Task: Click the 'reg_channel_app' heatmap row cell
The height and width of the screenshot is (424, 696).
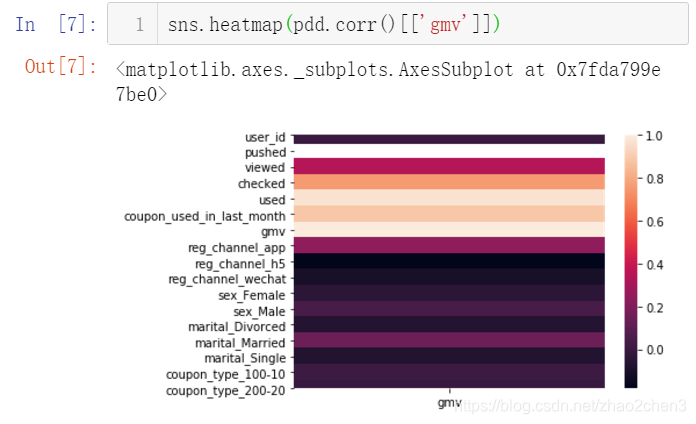Action: click(449, 245)
